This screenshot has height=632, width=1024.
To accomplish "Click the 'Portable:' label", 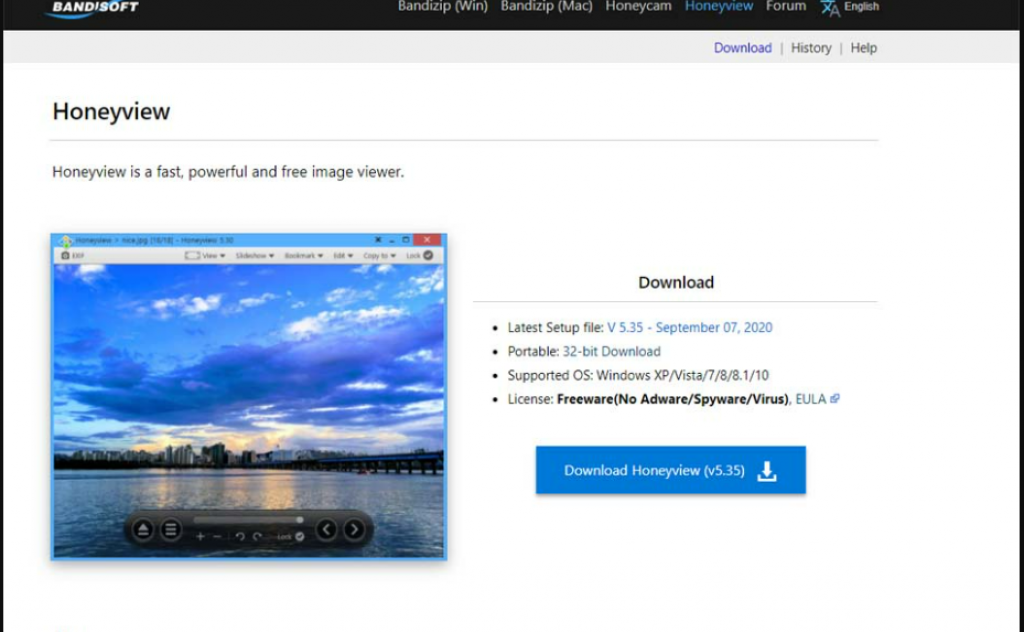I will (x=534, y=351).
